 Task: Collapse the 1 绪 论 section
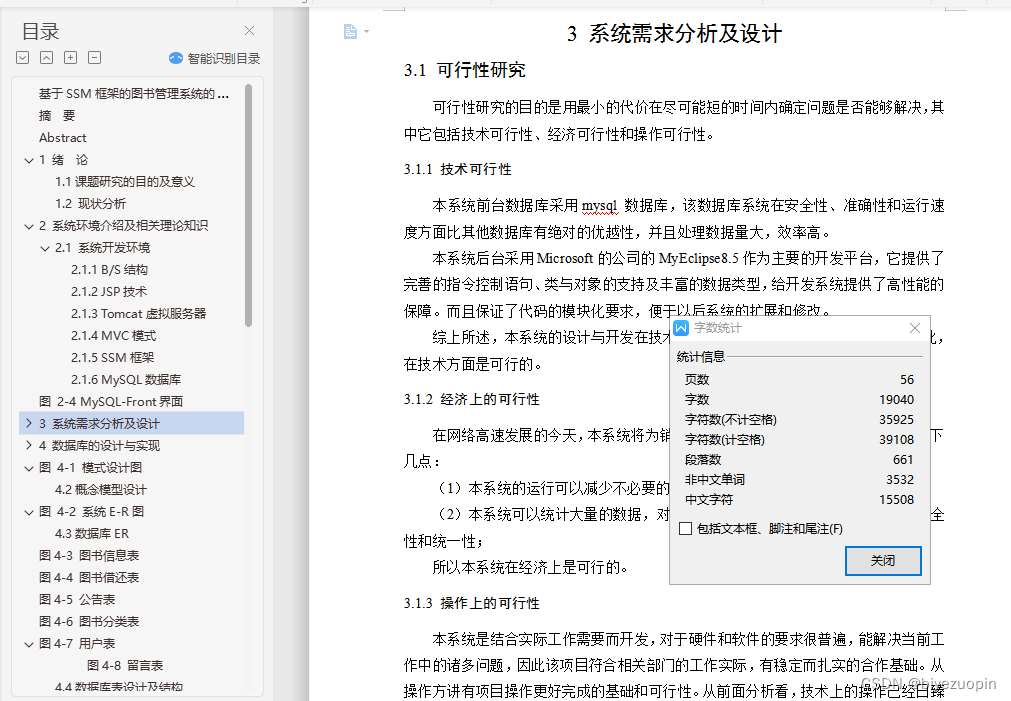[28, 160]
